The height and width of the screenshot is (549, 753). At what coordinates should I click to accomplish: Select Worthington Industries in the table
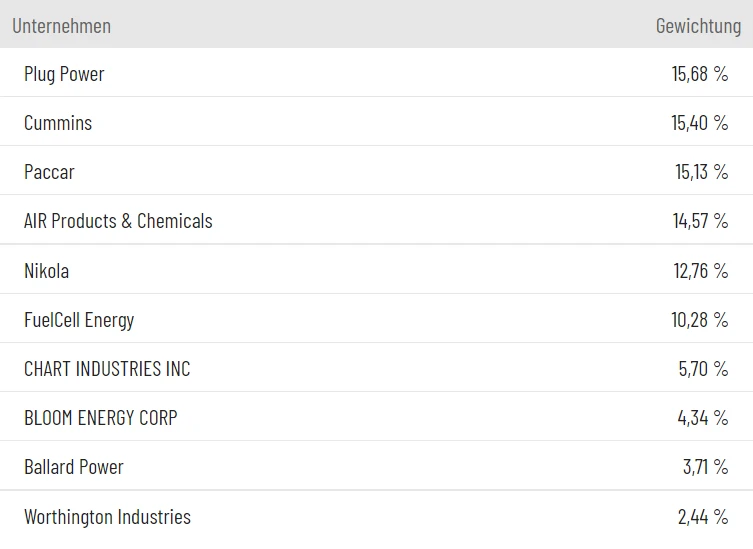coord(107,517)
